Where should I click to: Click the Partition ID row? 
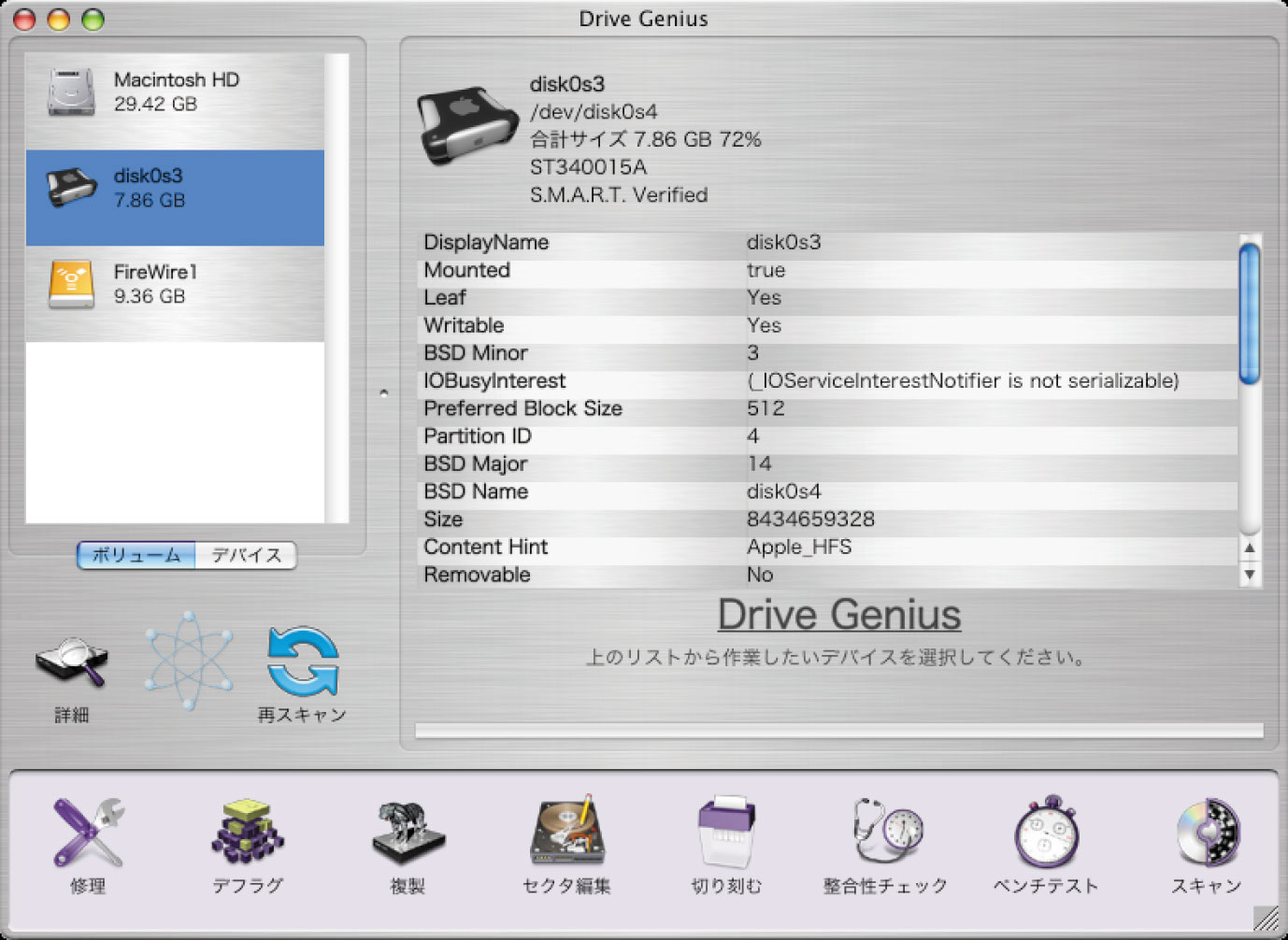click(x=827, y=436)
